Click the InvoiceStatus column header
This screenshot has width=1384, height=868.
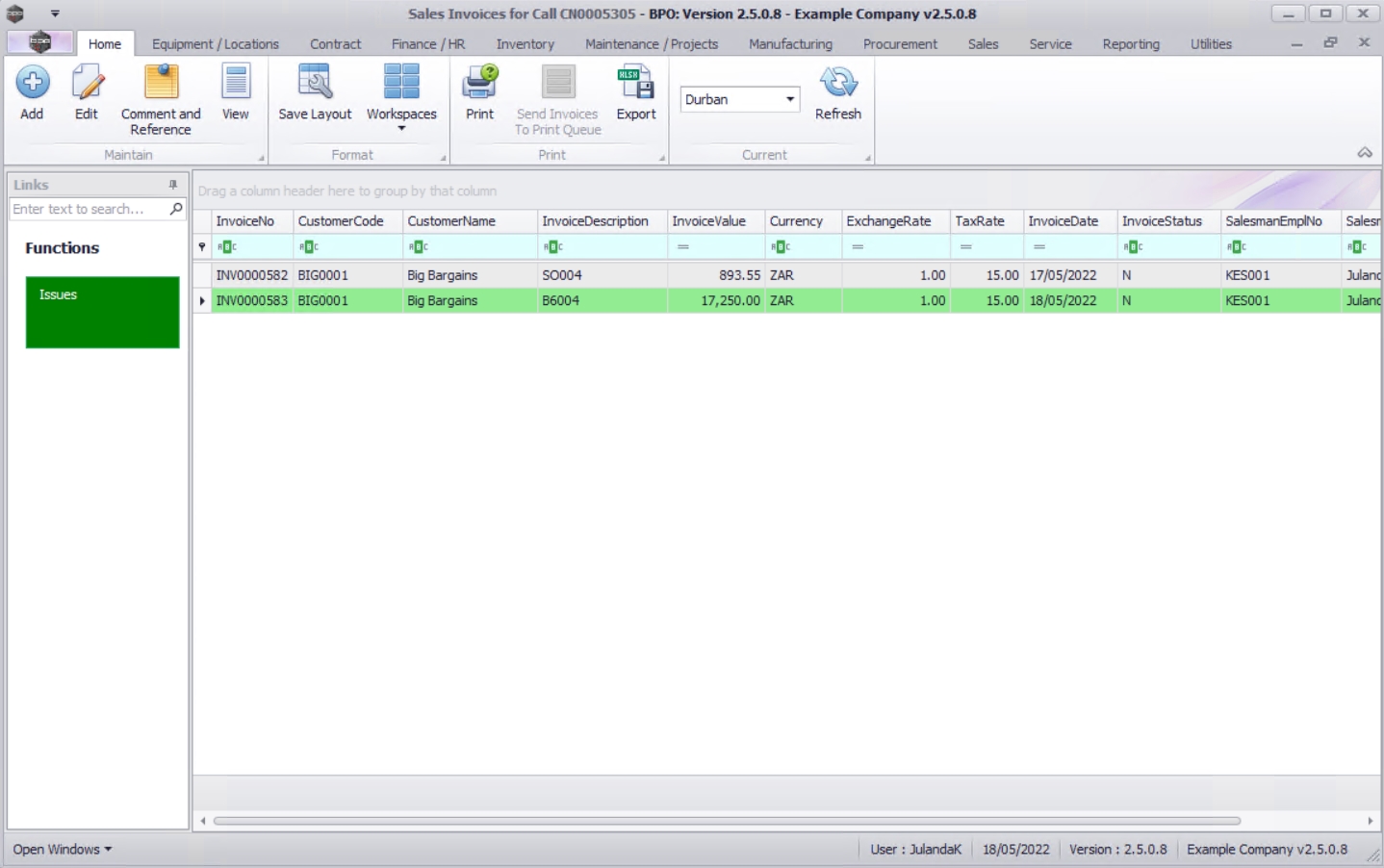(x=1168, y=221)
